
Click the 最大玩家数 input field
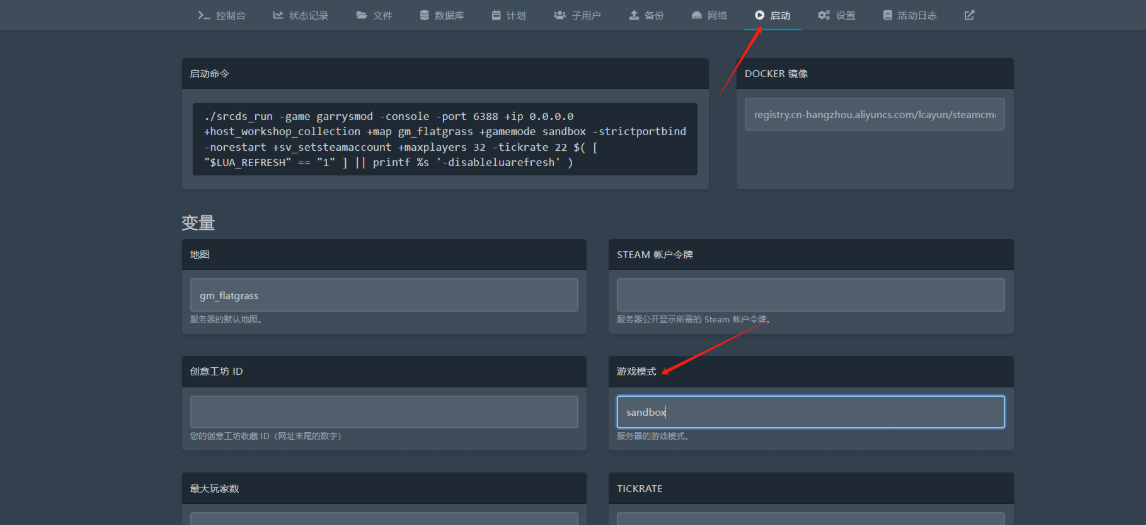pos(384,518)
